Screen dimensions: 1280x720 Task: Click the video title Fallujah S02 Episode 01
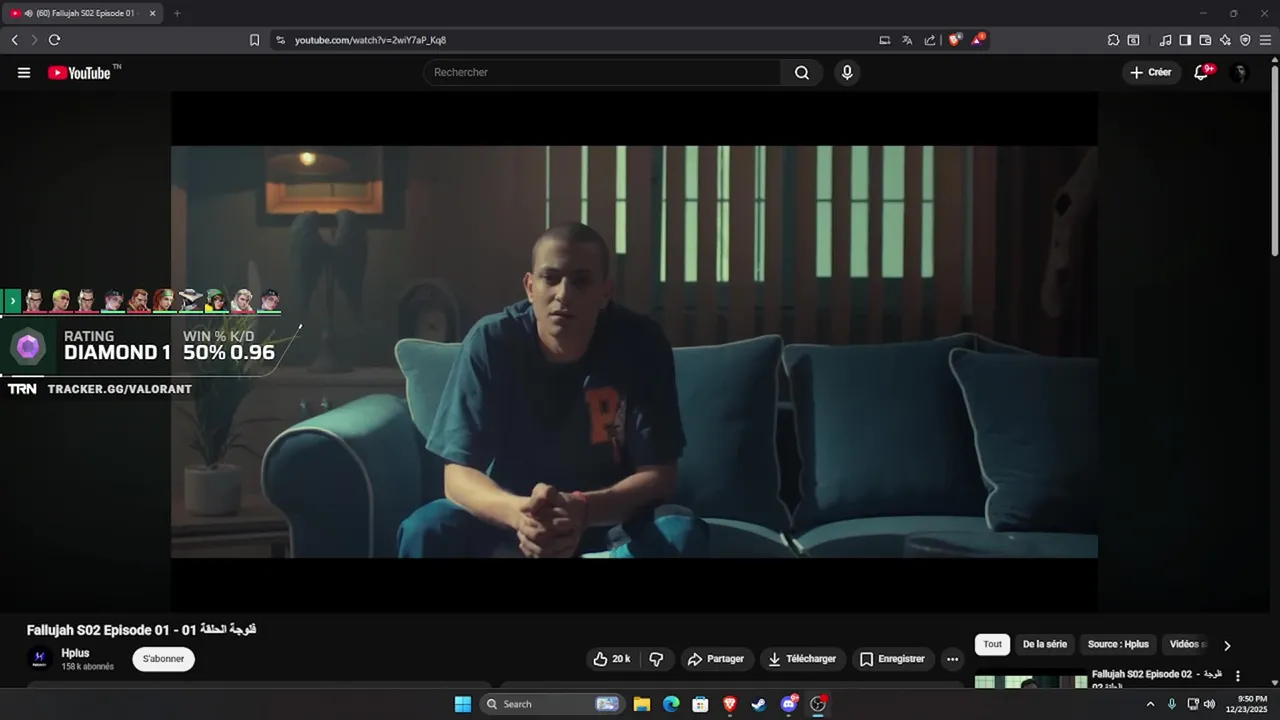(x=142, y=630)
